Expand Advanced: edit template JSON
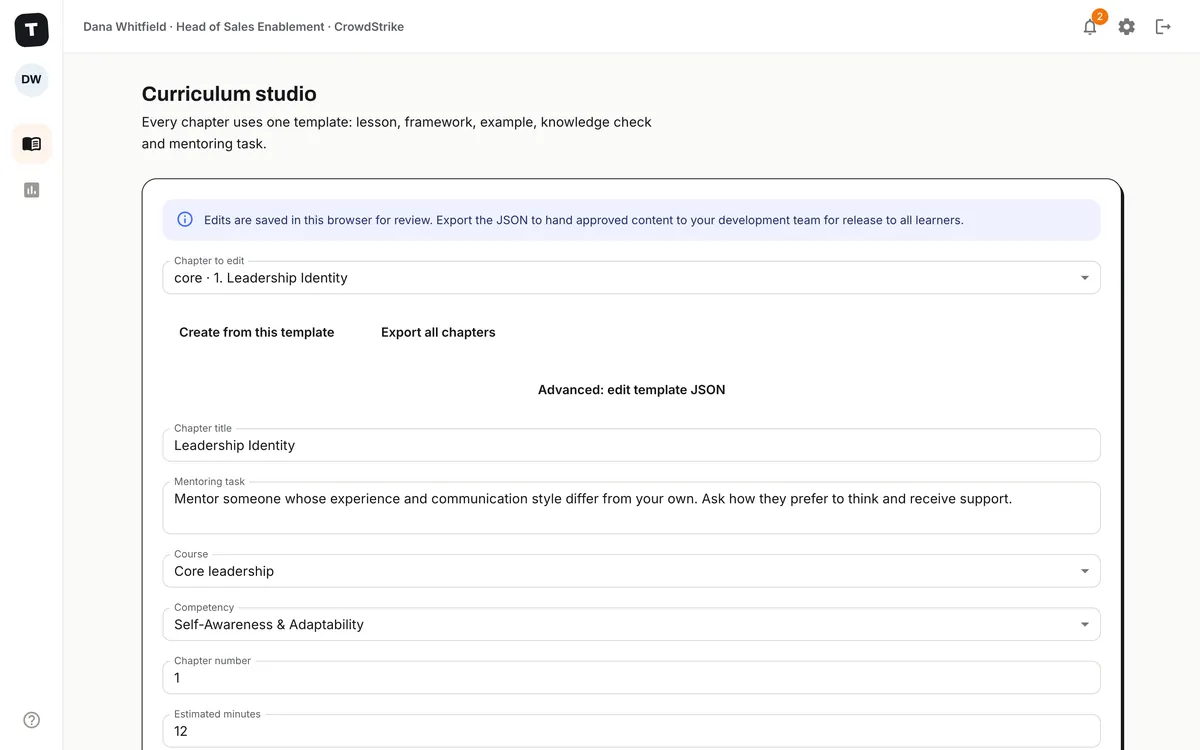 point(631,390)
